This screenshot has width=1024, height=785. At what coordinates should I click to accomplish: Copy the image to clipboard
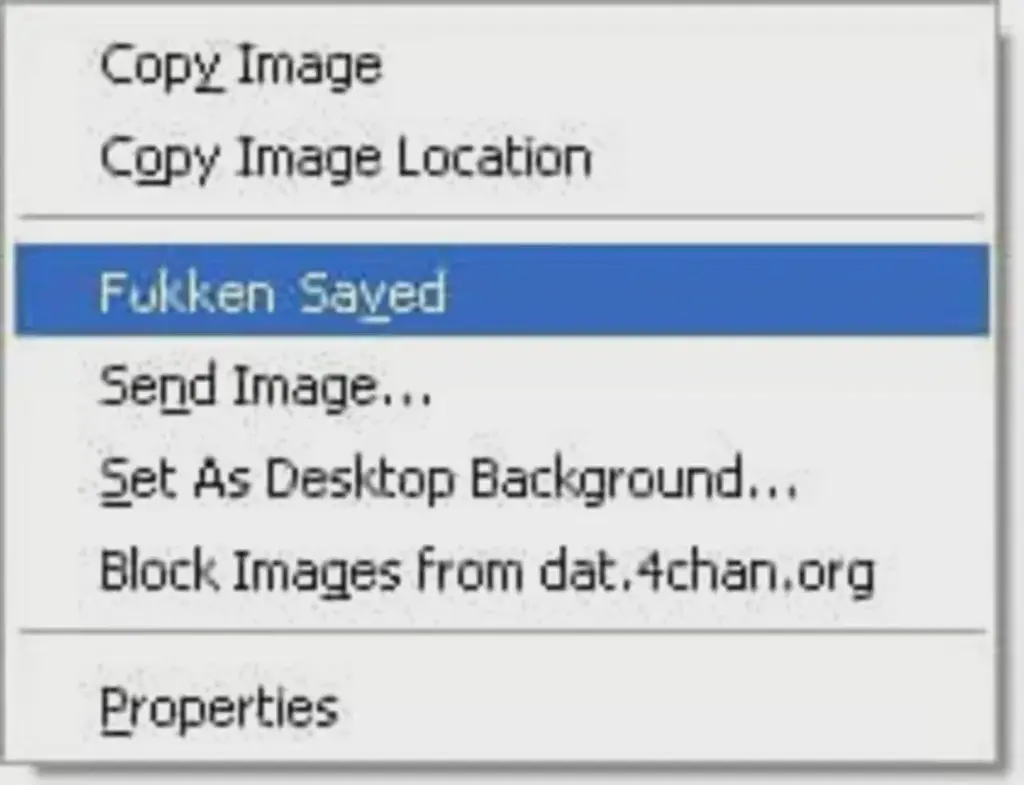coord(502,65)
